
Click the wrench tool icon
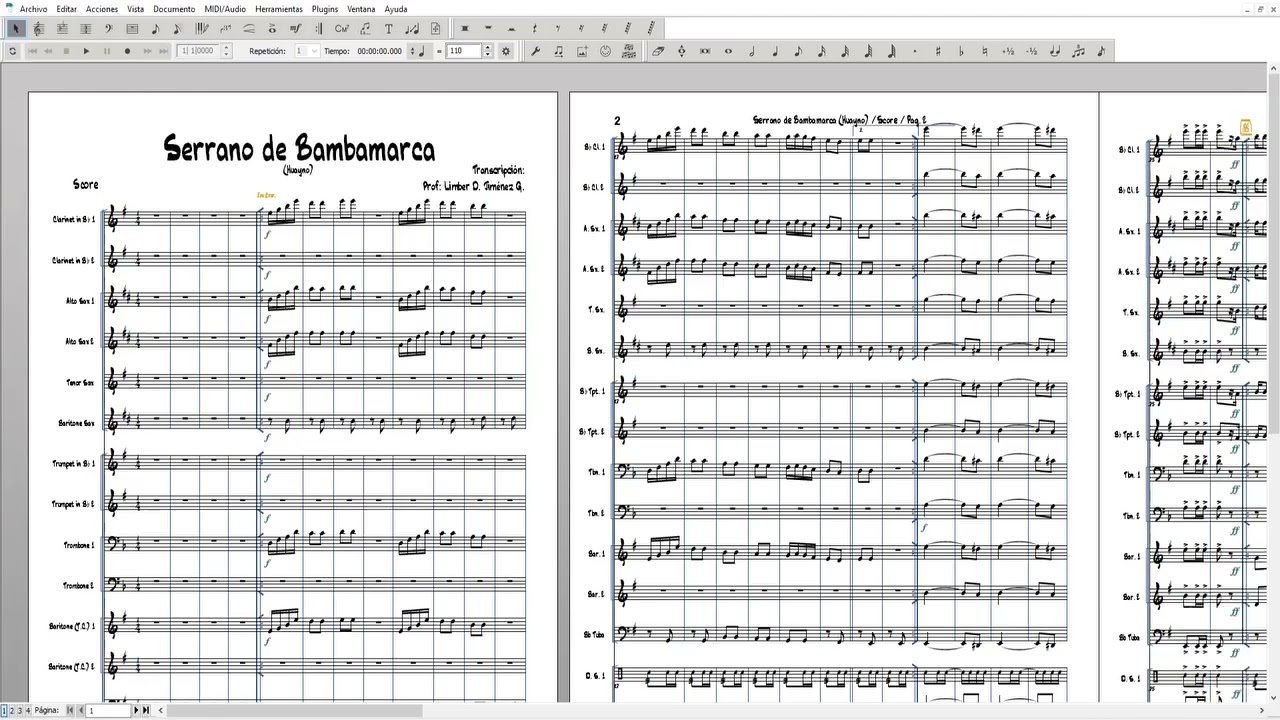535,51
